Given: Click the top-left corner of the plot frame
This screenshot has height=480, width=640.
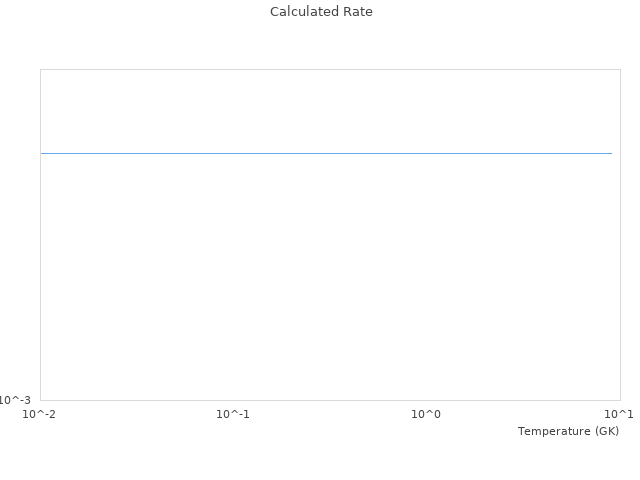Looking at the screenshot, I should click(x=40, y=69).
